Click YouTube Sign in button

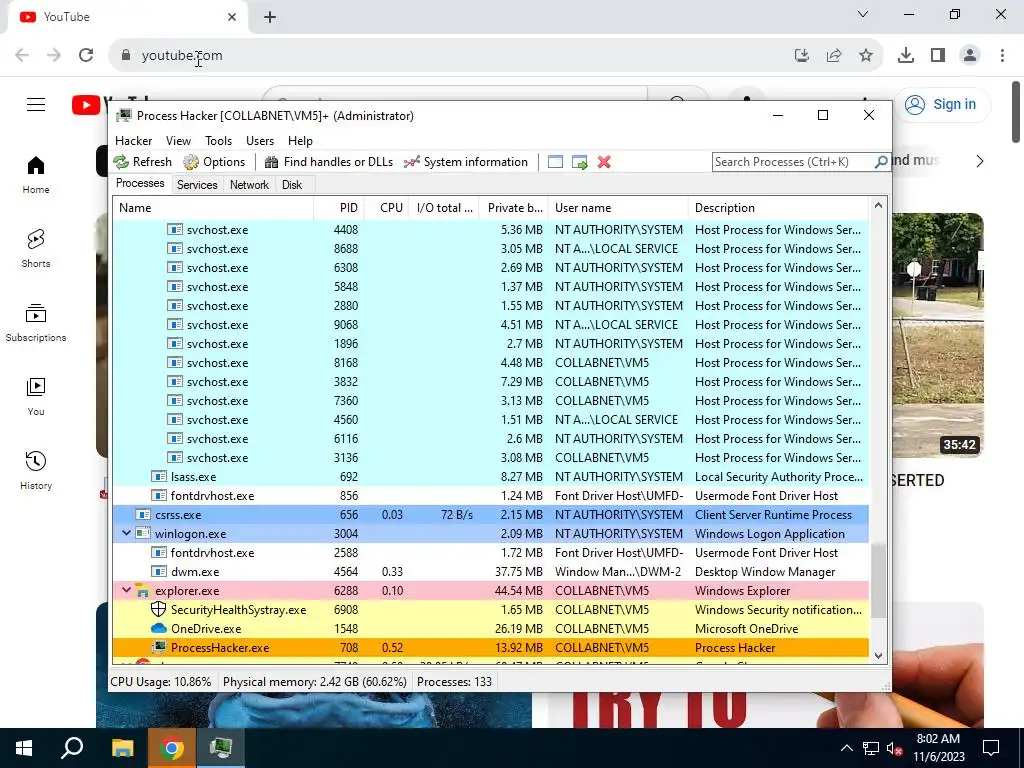(x=941, y=104)
